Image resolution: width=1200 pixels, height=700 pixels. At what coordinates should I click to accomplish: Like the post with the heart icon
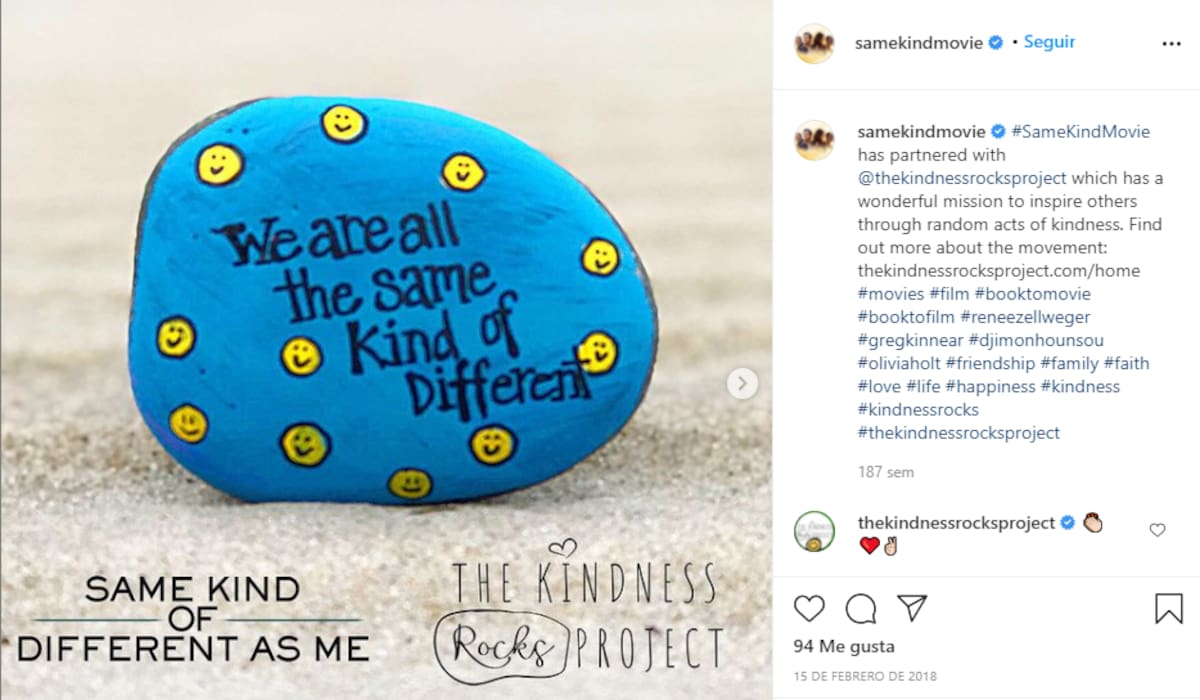point(809,608)
